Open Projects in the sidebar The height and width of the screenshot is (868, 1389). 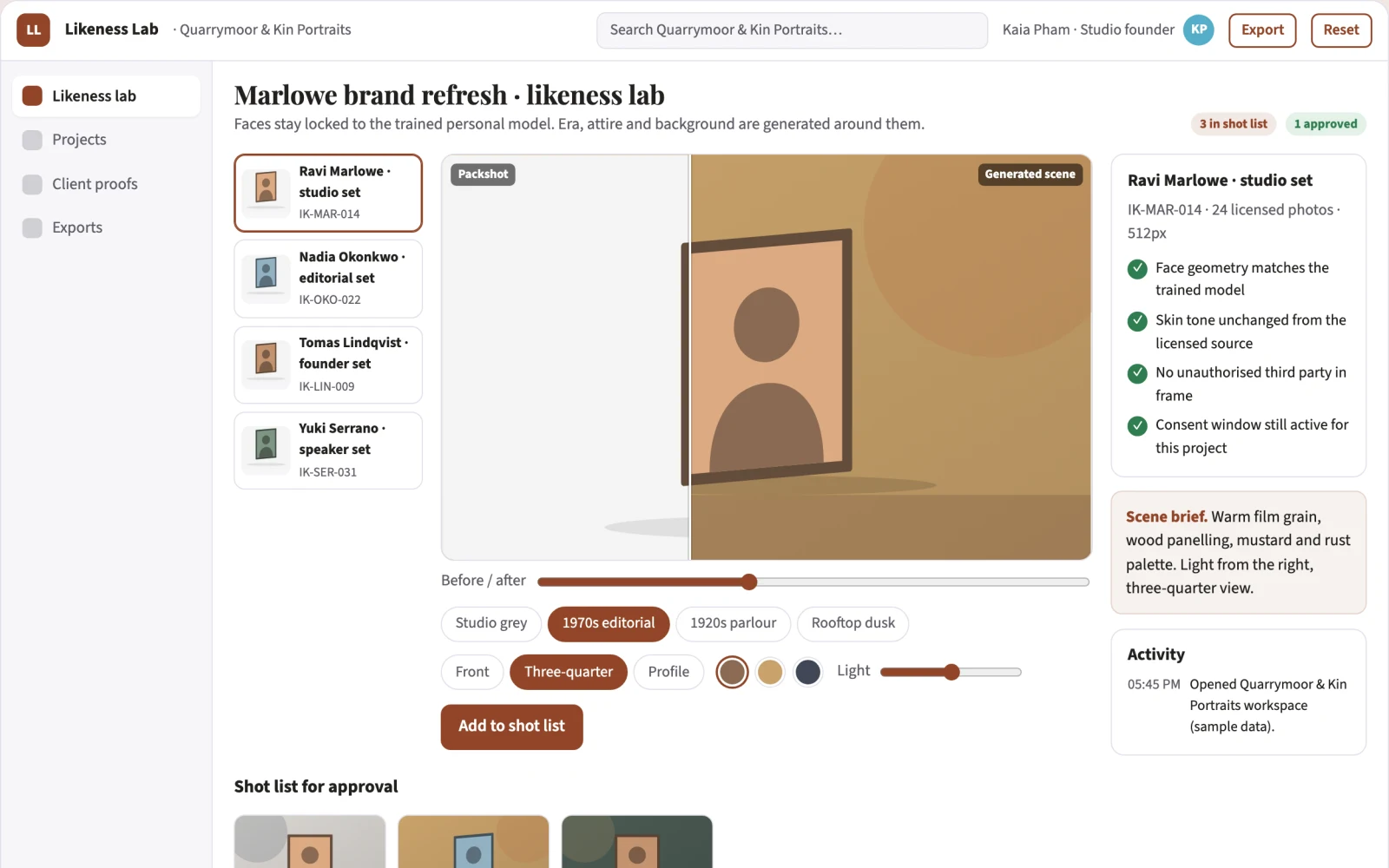tap(106, 140)
